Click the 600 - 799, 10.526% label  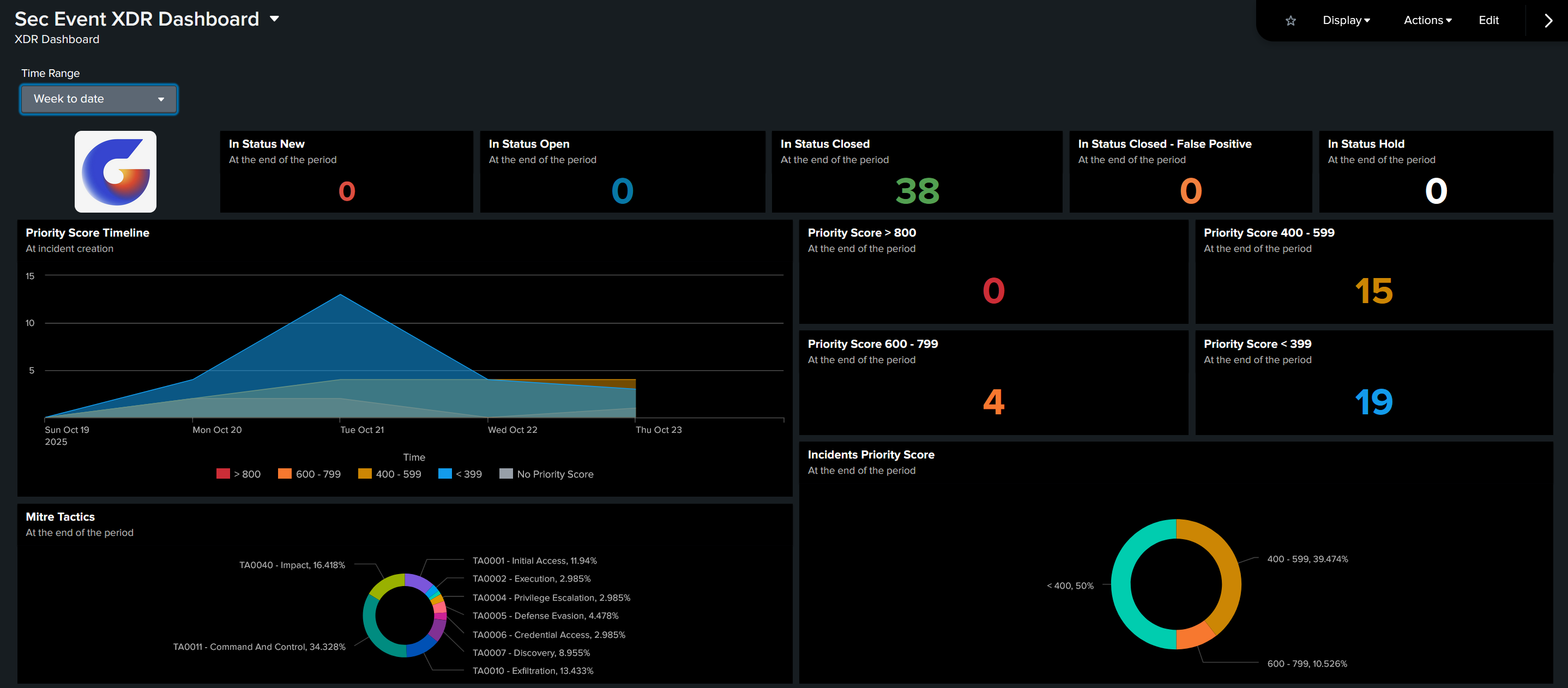click(x=1307, y=664)
